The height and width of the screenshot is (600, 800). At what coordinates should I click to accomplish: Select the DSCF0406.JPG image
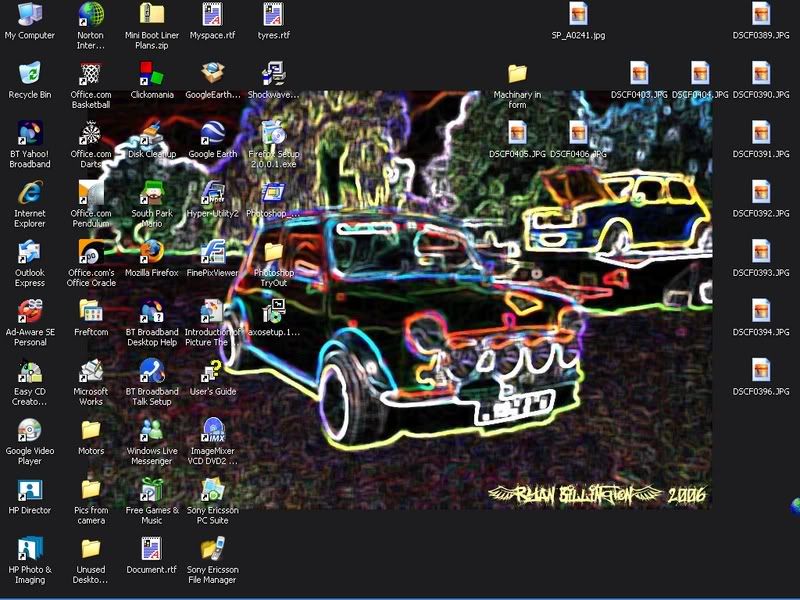[578, 133]
